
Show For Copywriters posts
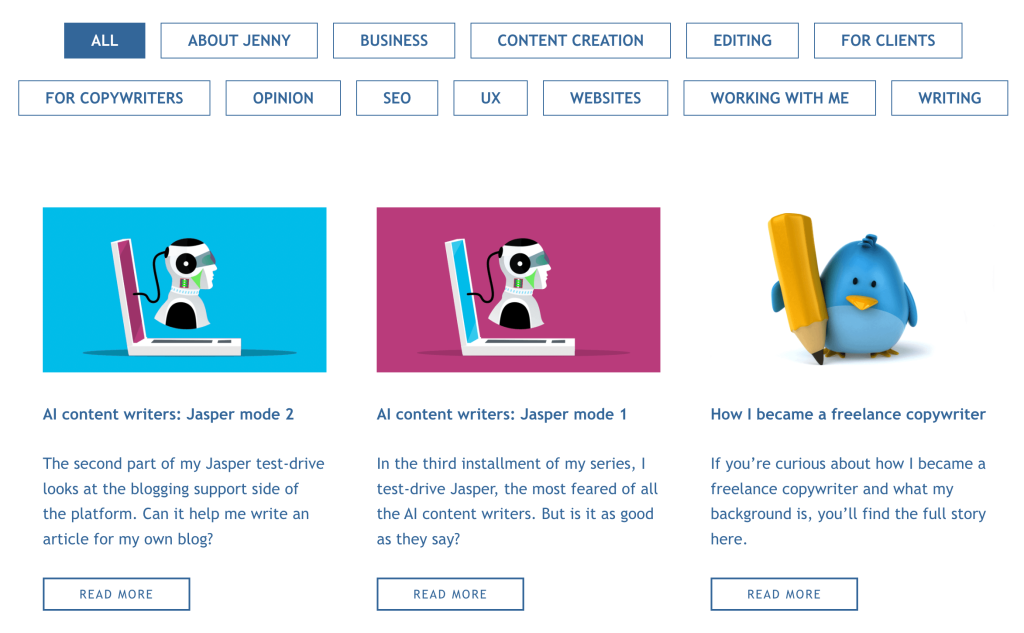(x=114, y=98)
